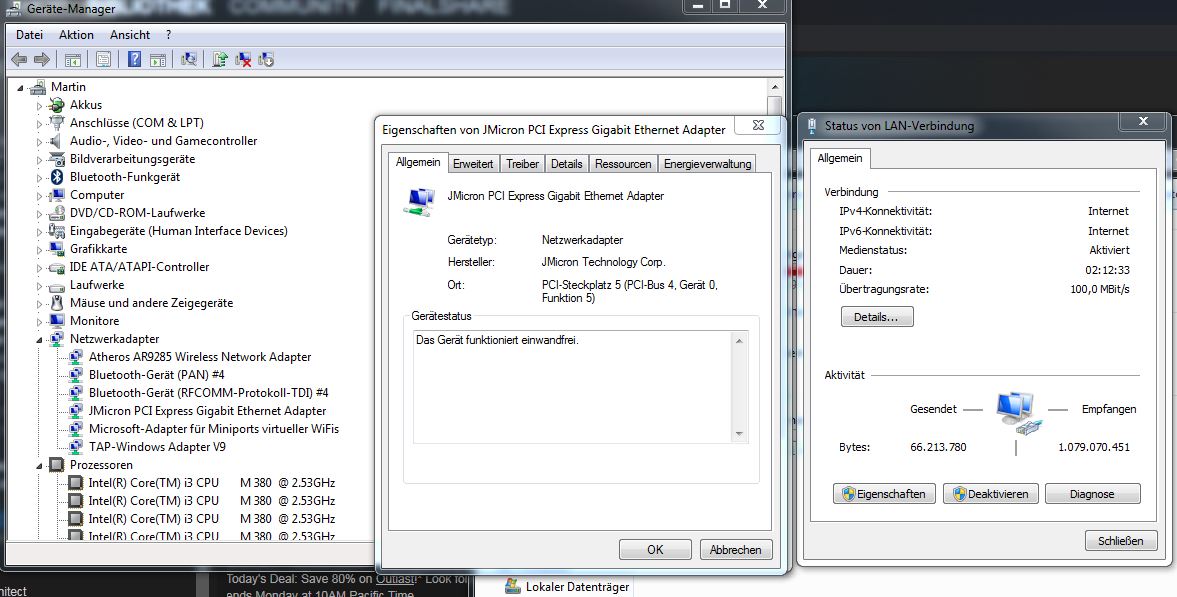The width and height of the screenshot is (1177, 597).
Task: Select Bluetooth-Gerät (PAN) #4 entry
Action: click(157, 375)
